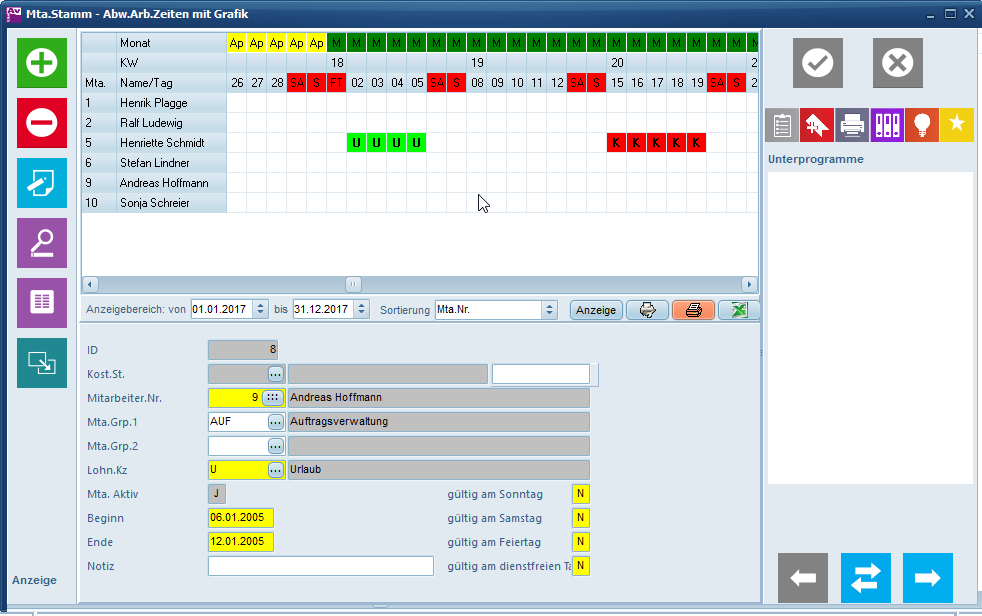This screenshot has width=982, height=616.
Task: Toggle the Mta. Aktiv J flag
Action: [217, 494]
